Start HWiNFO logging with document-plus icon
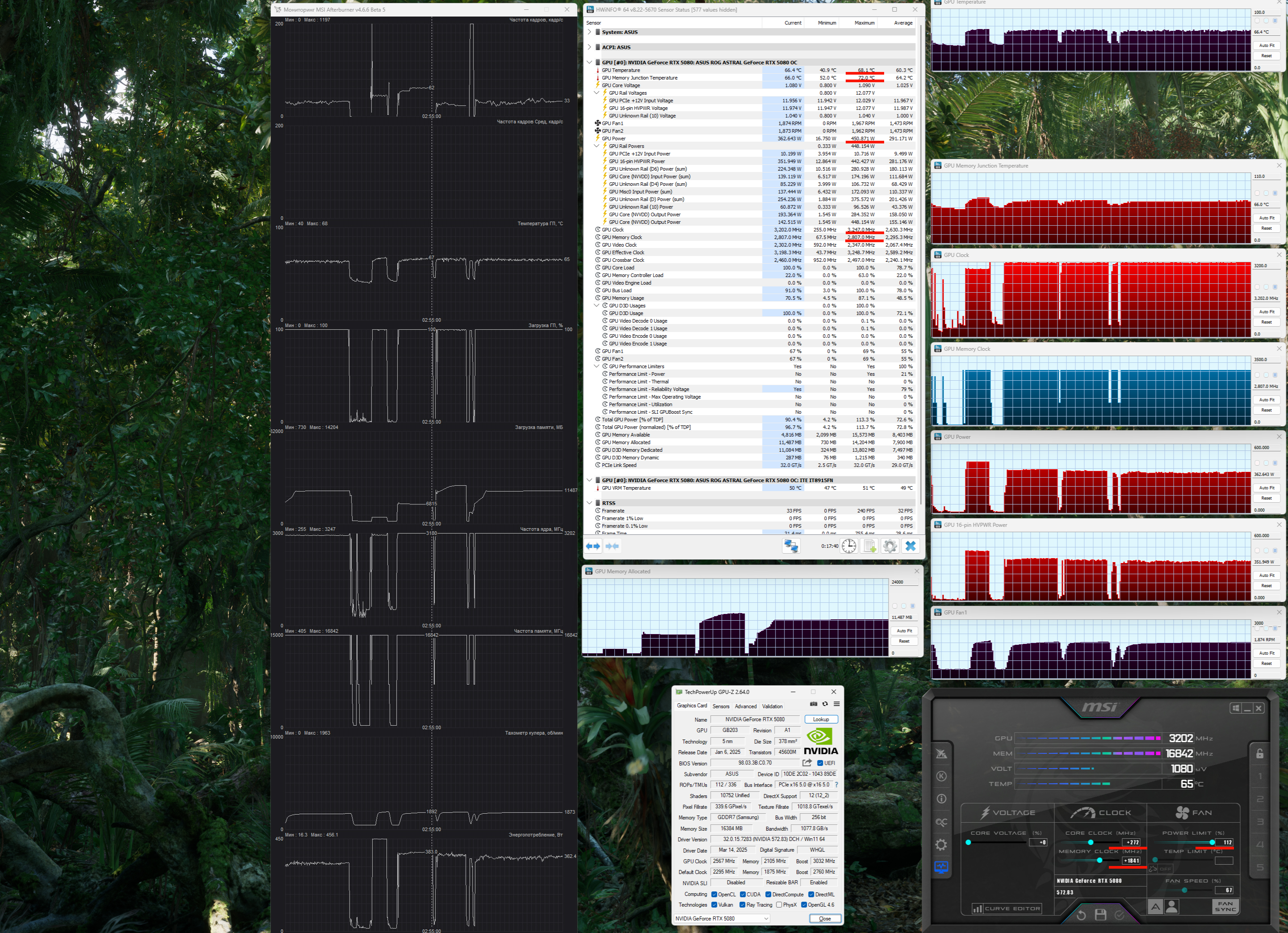This screenshot has height=933, width=1288. [869, 546]
